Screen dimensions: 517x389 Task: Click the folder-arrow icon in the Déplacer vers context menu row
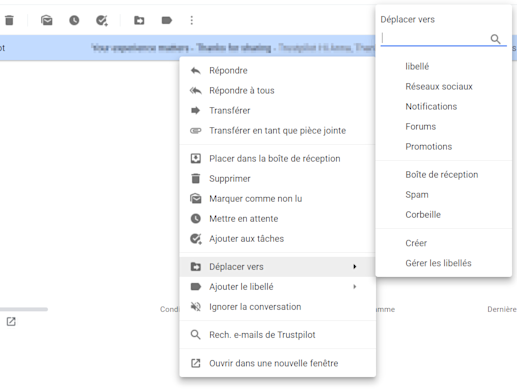[196, 267]
